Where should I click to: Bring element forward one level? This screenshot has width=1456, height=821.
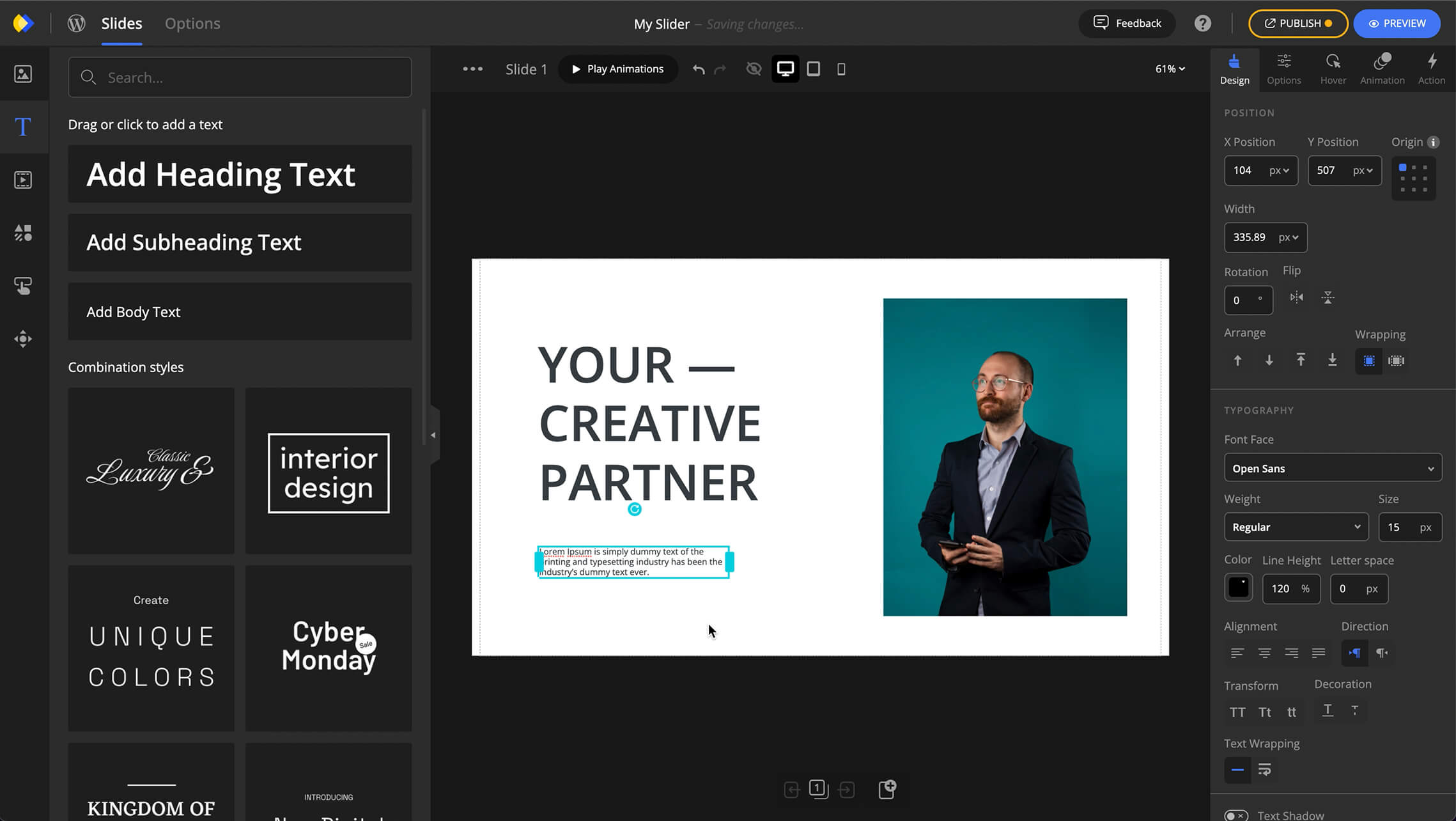click(x=1237, y=361)
